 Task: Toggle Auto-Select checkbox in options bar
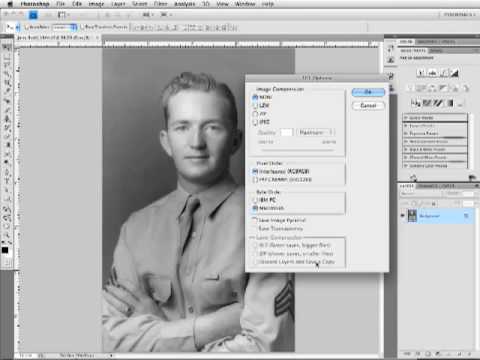[x=27, y=27]
